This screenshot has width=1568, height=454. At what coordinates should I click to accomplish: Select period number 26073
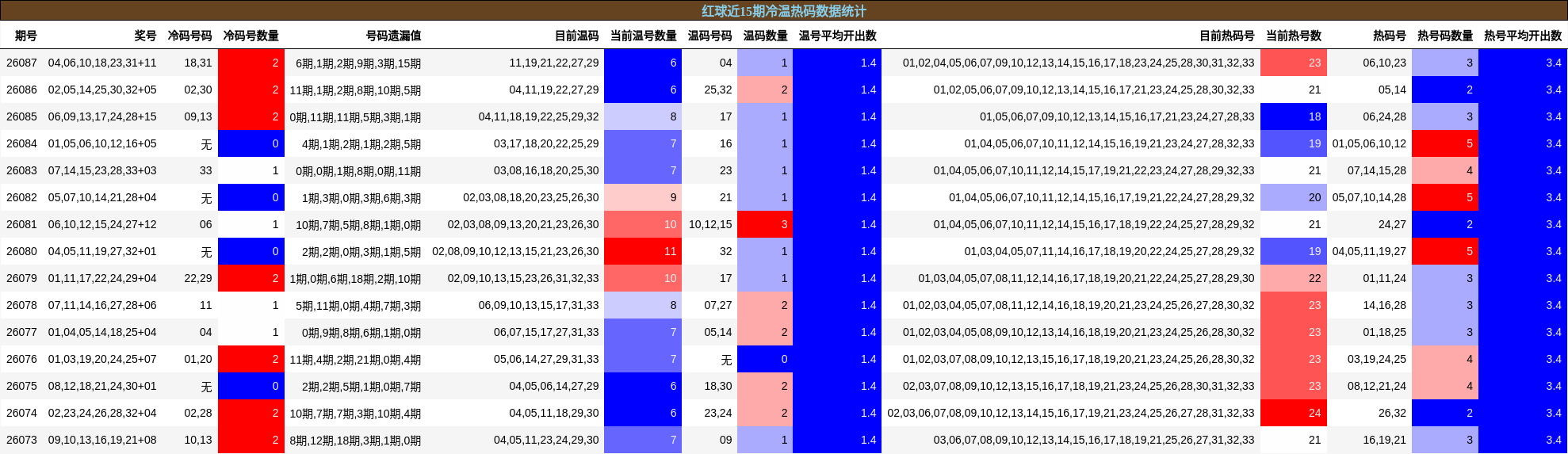[x=21, y=440]
